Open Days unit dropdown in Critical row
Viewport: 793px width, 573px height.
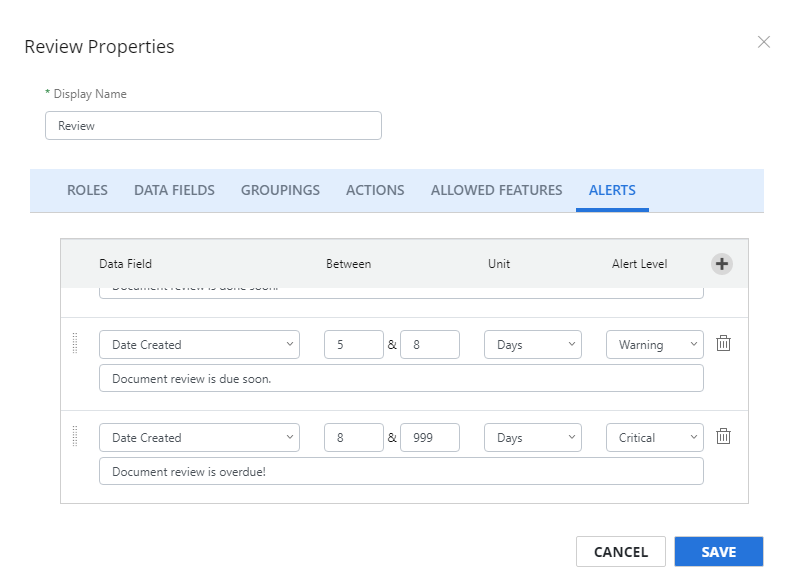(x=533, y=437)
